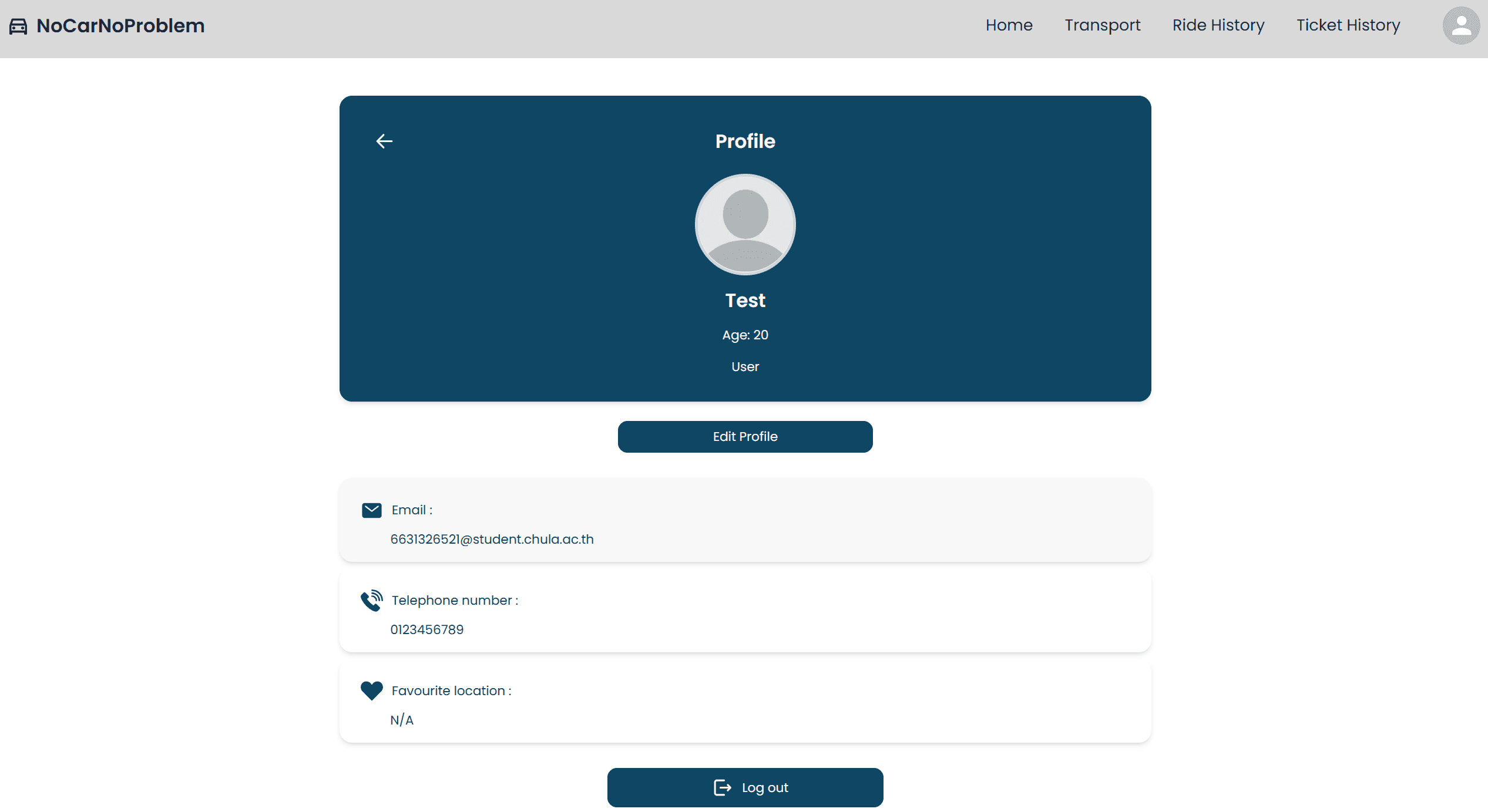Click the user name Test
This screenshot has width=1488, height=812.
[745, 300]
